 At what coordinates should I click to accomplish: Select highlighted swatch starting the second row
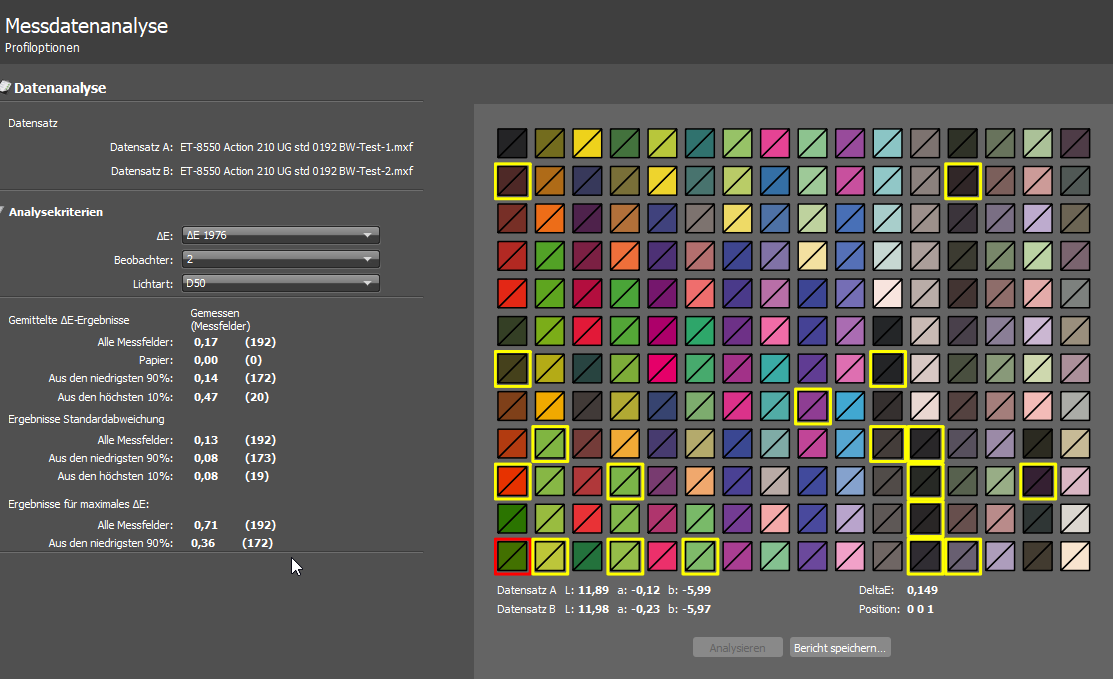(512, 180)
